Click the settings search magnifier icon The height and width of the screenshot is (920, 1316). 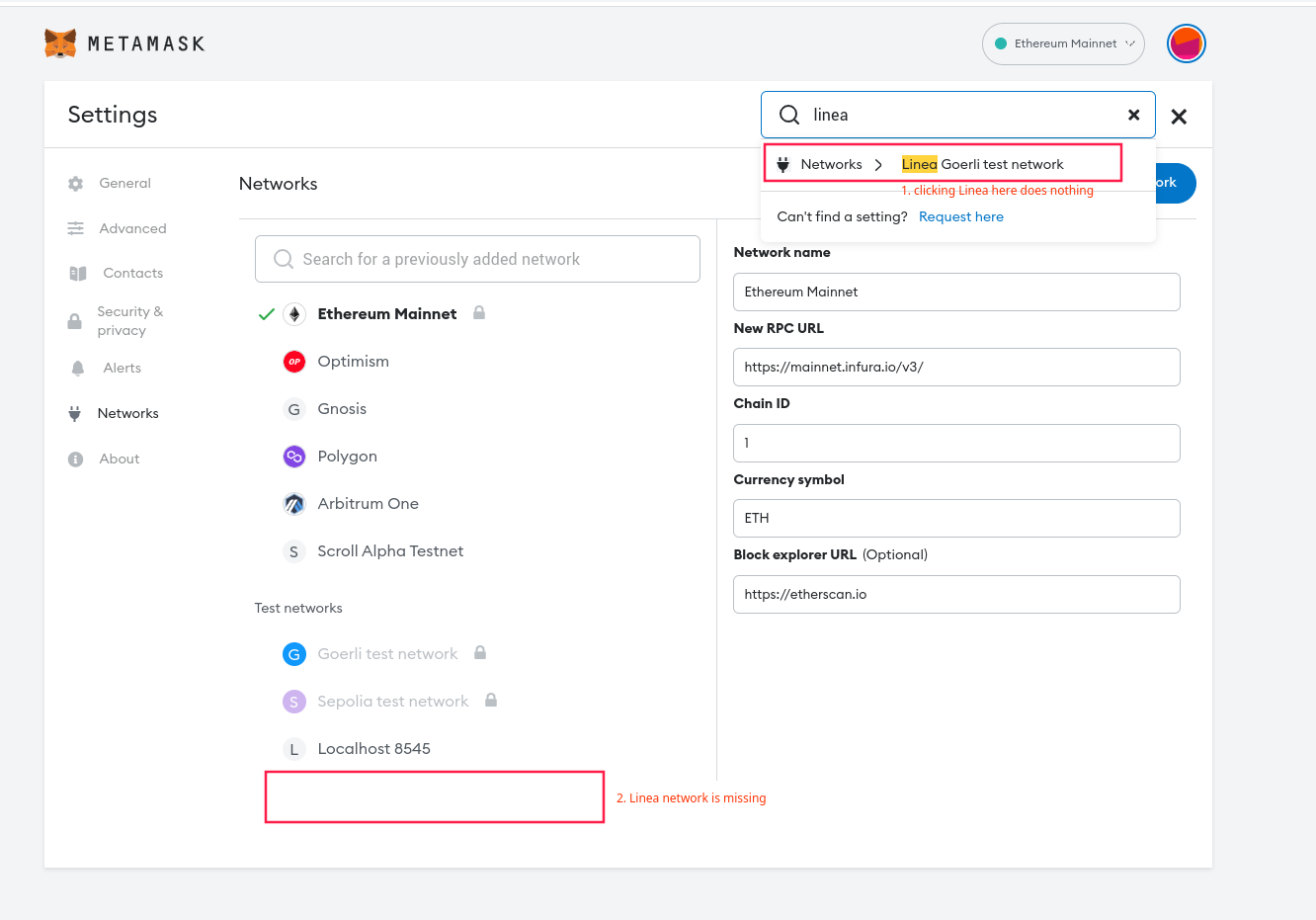tap(789, 115)
